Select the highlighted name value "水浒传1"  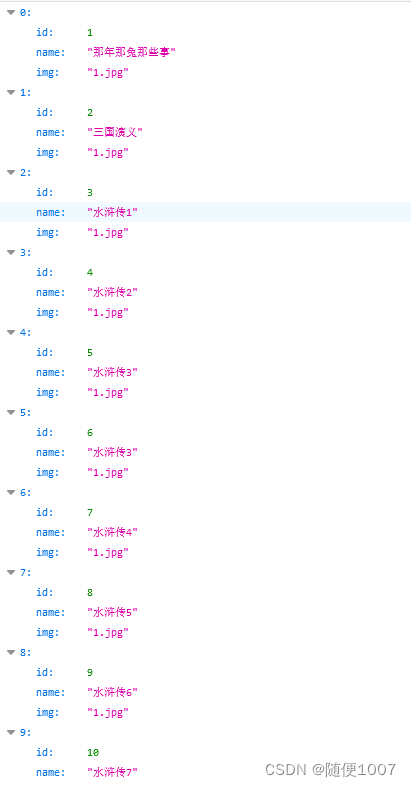click(112, 212)
